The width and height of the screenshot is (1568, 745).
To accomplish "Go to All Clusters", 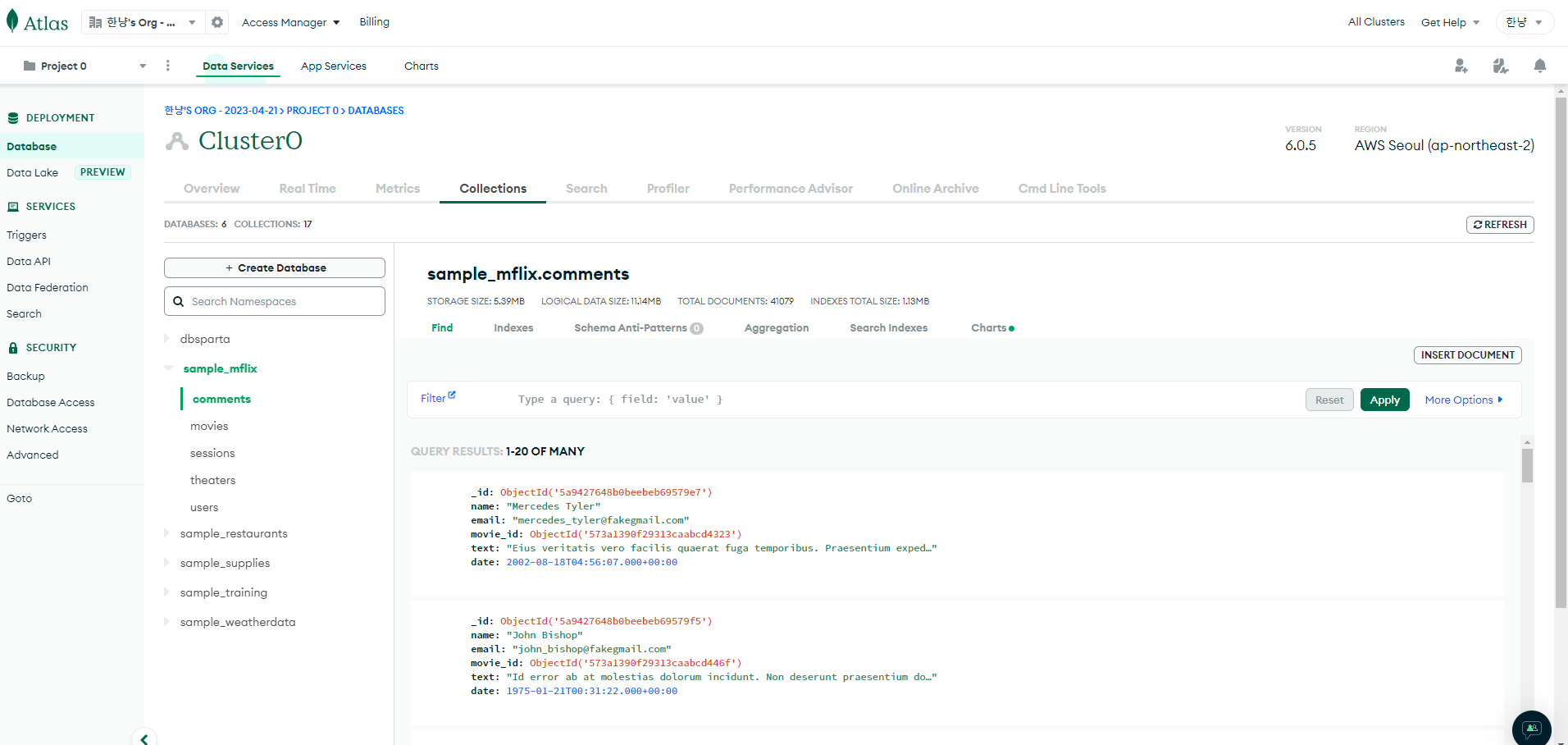I will [1376, 22].
